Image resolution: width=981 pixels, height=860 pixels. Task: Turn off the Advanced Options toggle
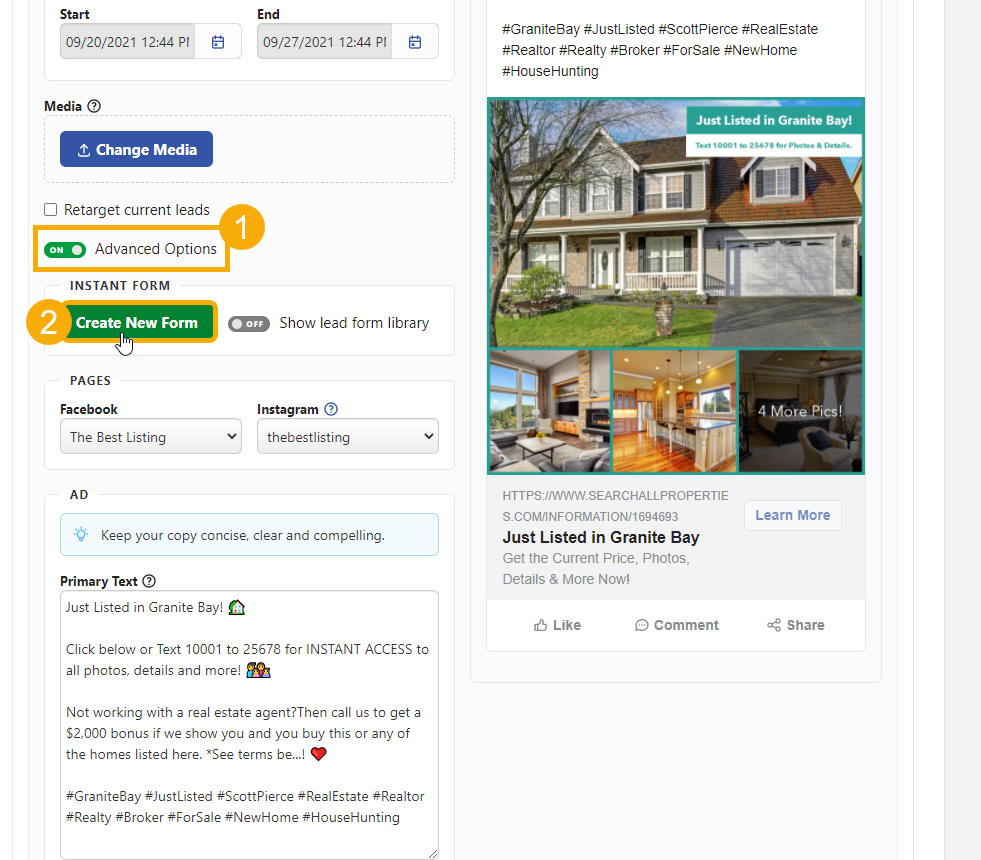coord(65,250)
